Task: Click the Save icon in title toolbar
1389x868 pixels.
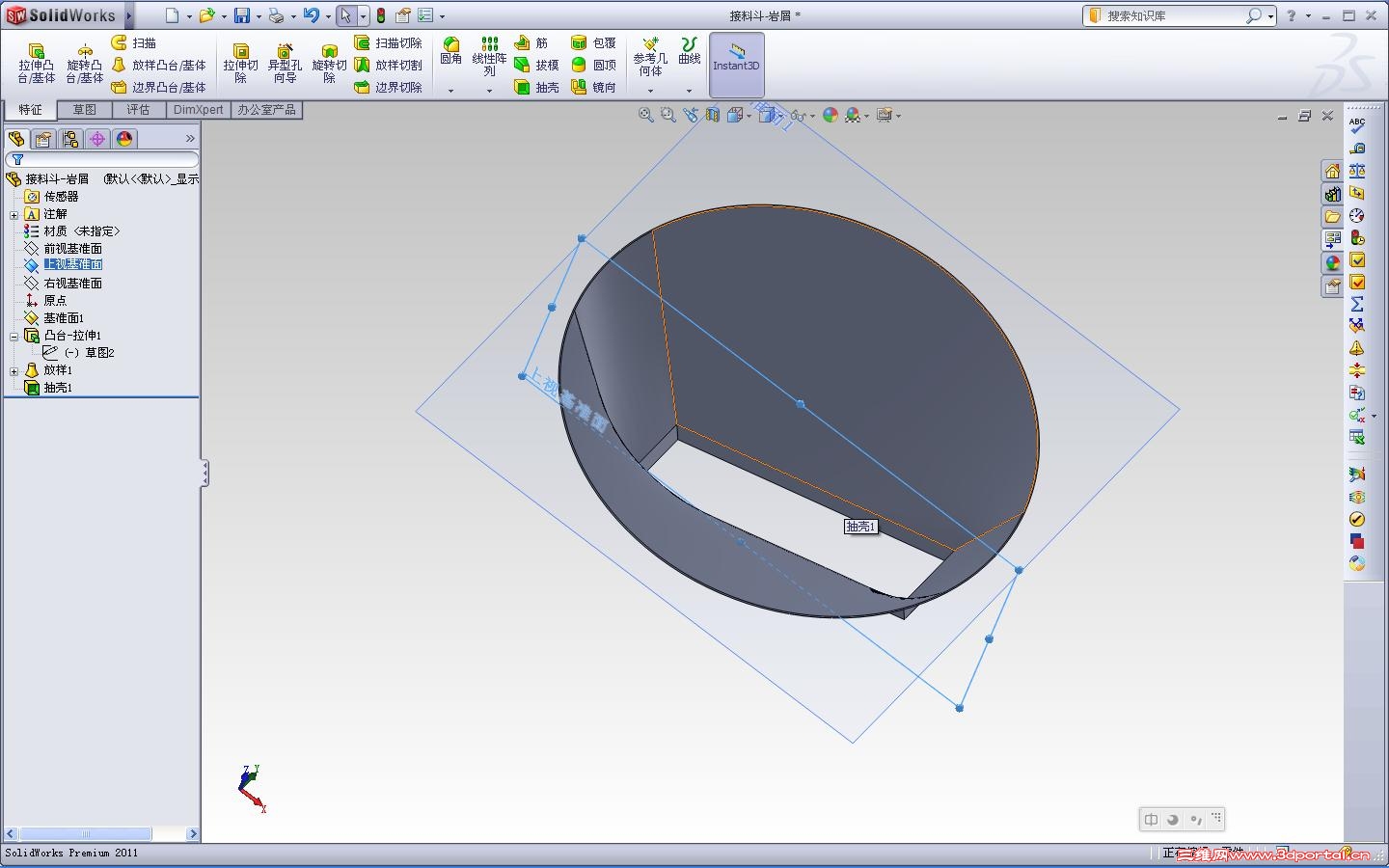Action: click(242, 15)
